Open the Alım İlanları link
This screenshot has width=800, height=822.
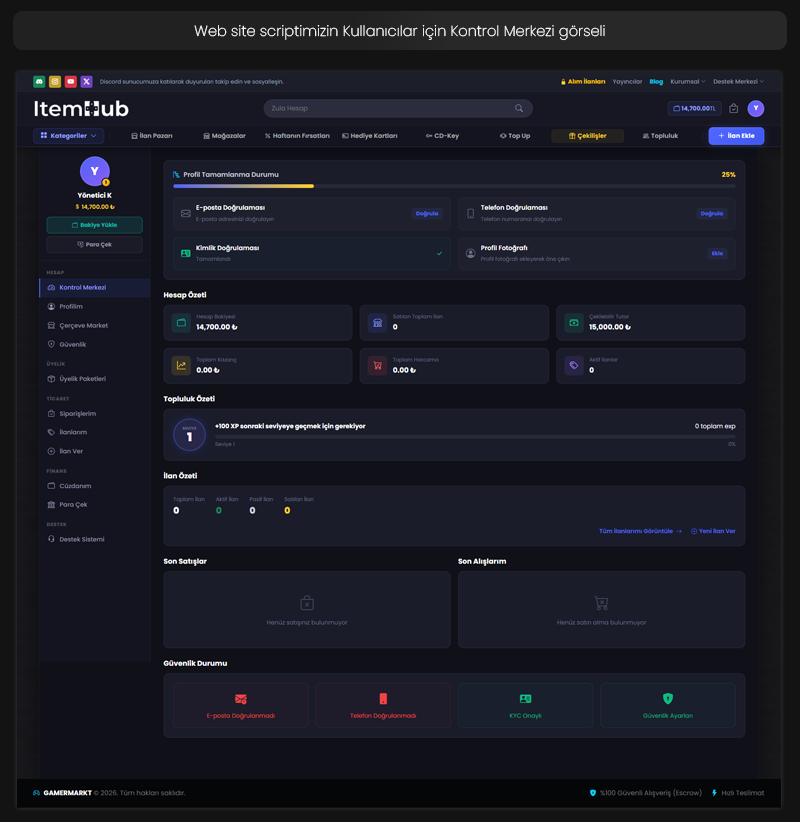[583, 81]
